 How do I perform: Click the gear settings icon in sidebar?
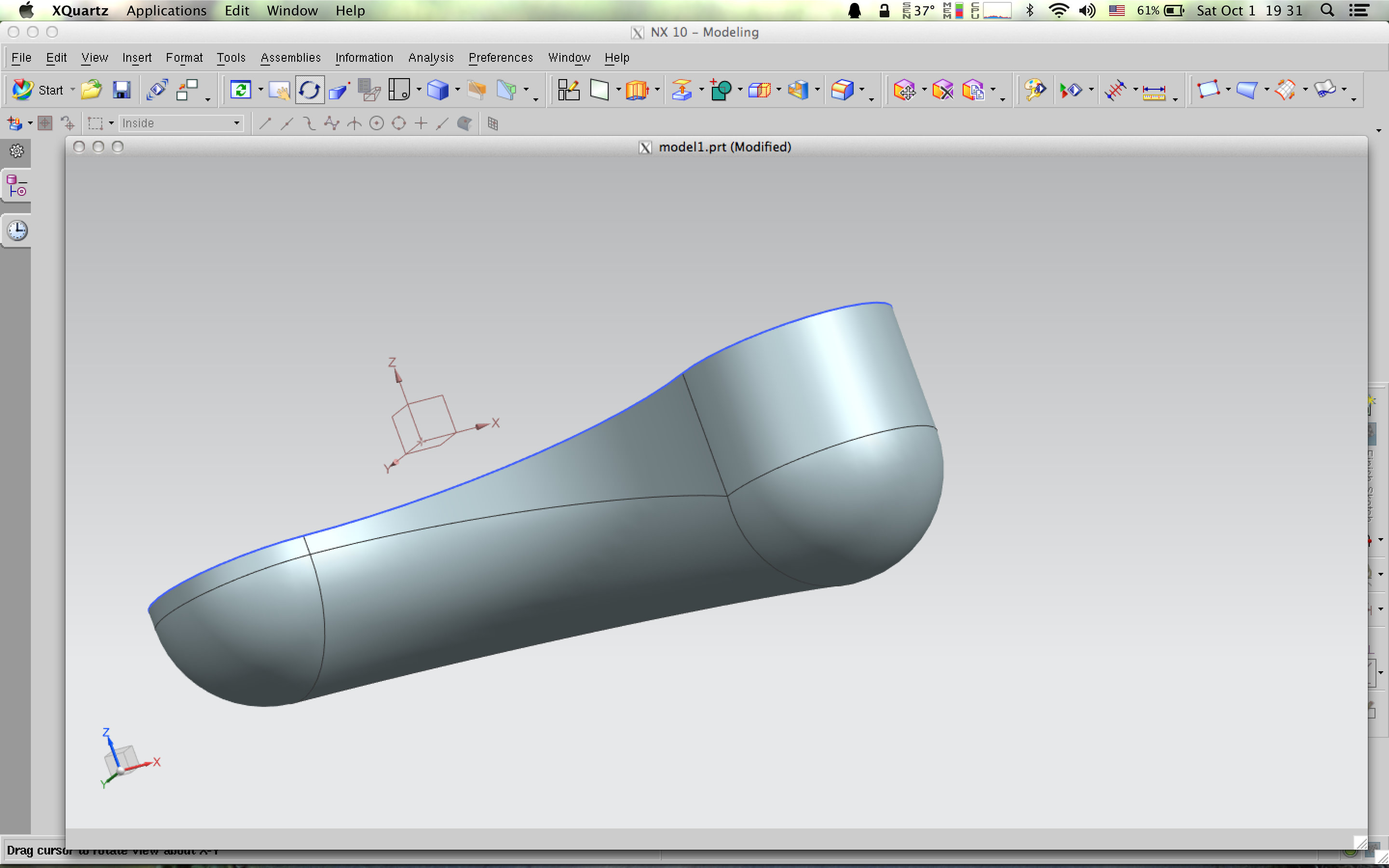(x=17, y=151)
